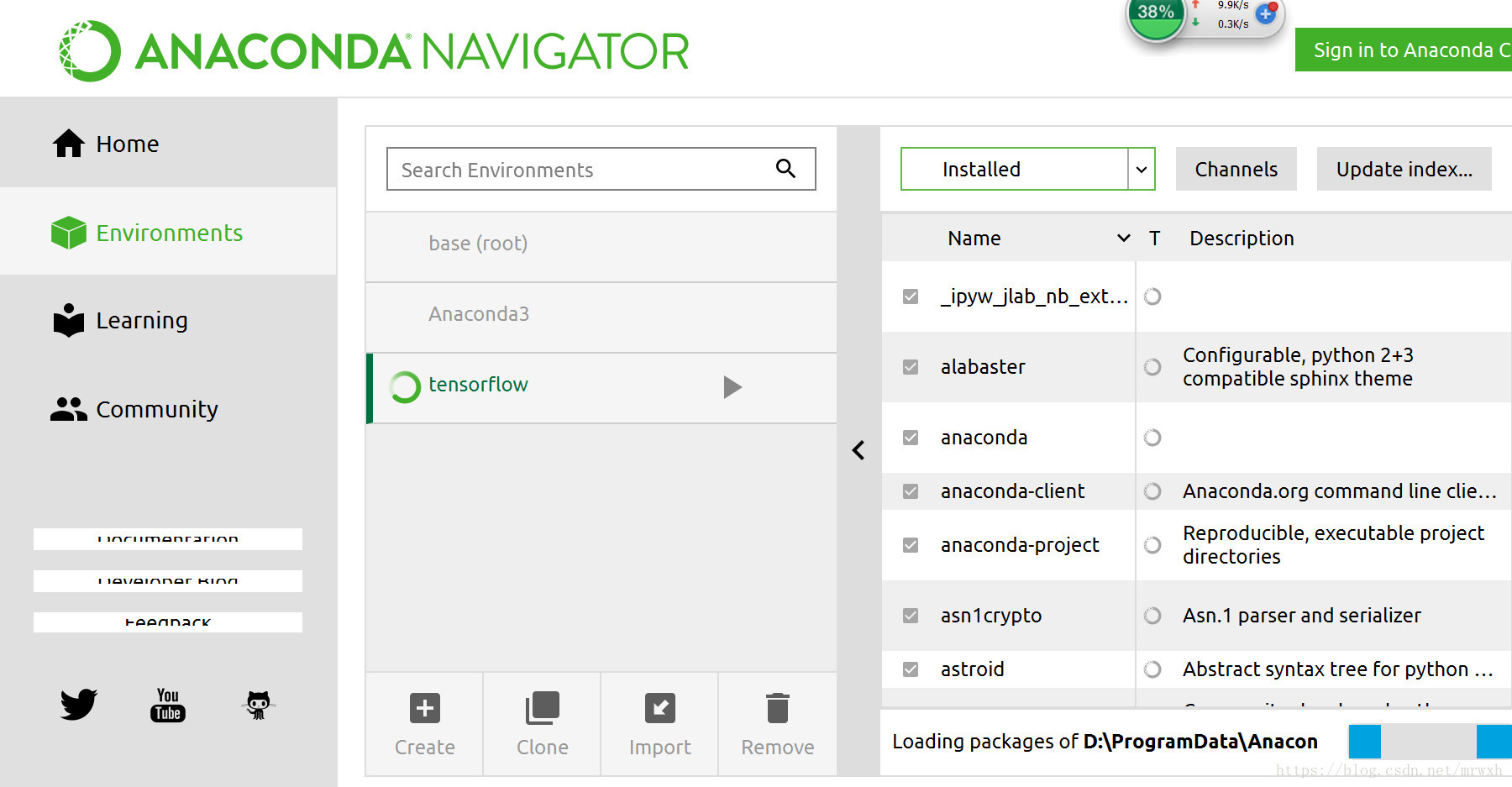Click the search magnifier icon

tap(785, 169)
